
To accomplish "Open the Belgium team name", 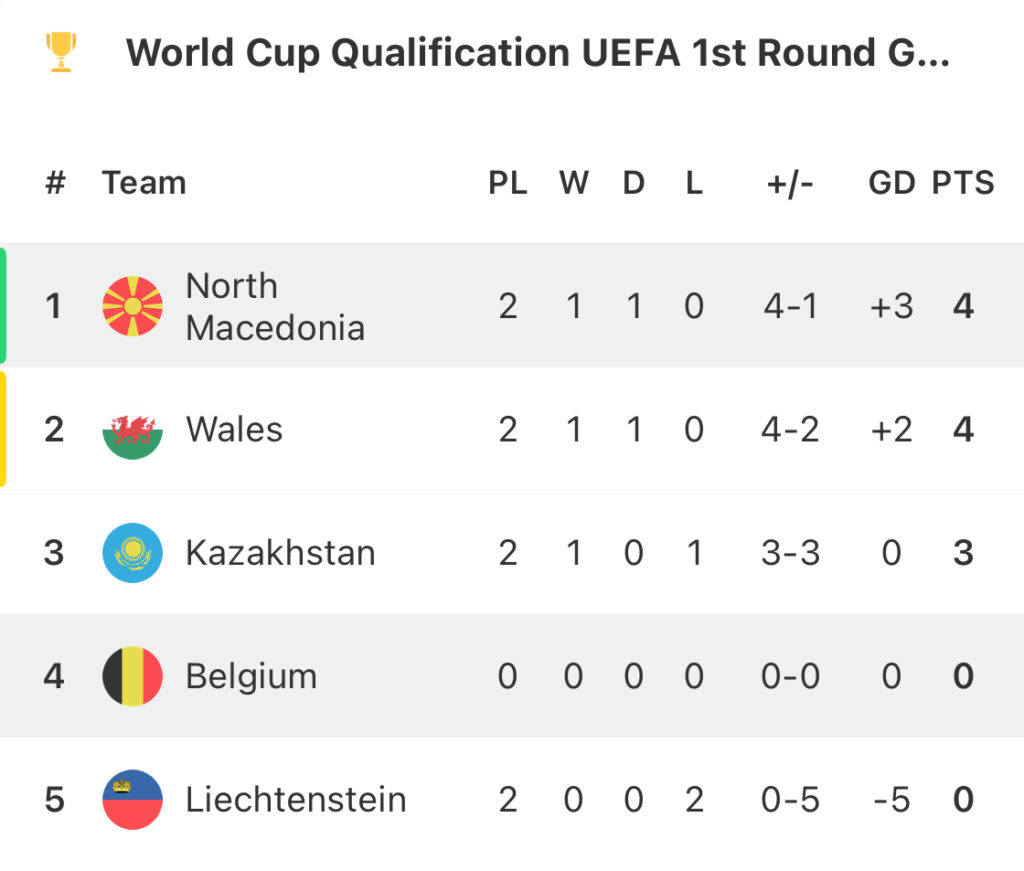I will click(251, 676).
